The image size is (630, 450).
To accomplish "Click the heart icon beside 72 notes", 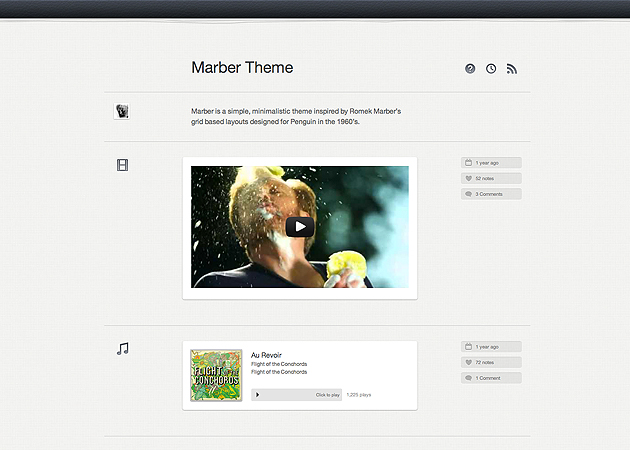I will [x=468, y=362].
